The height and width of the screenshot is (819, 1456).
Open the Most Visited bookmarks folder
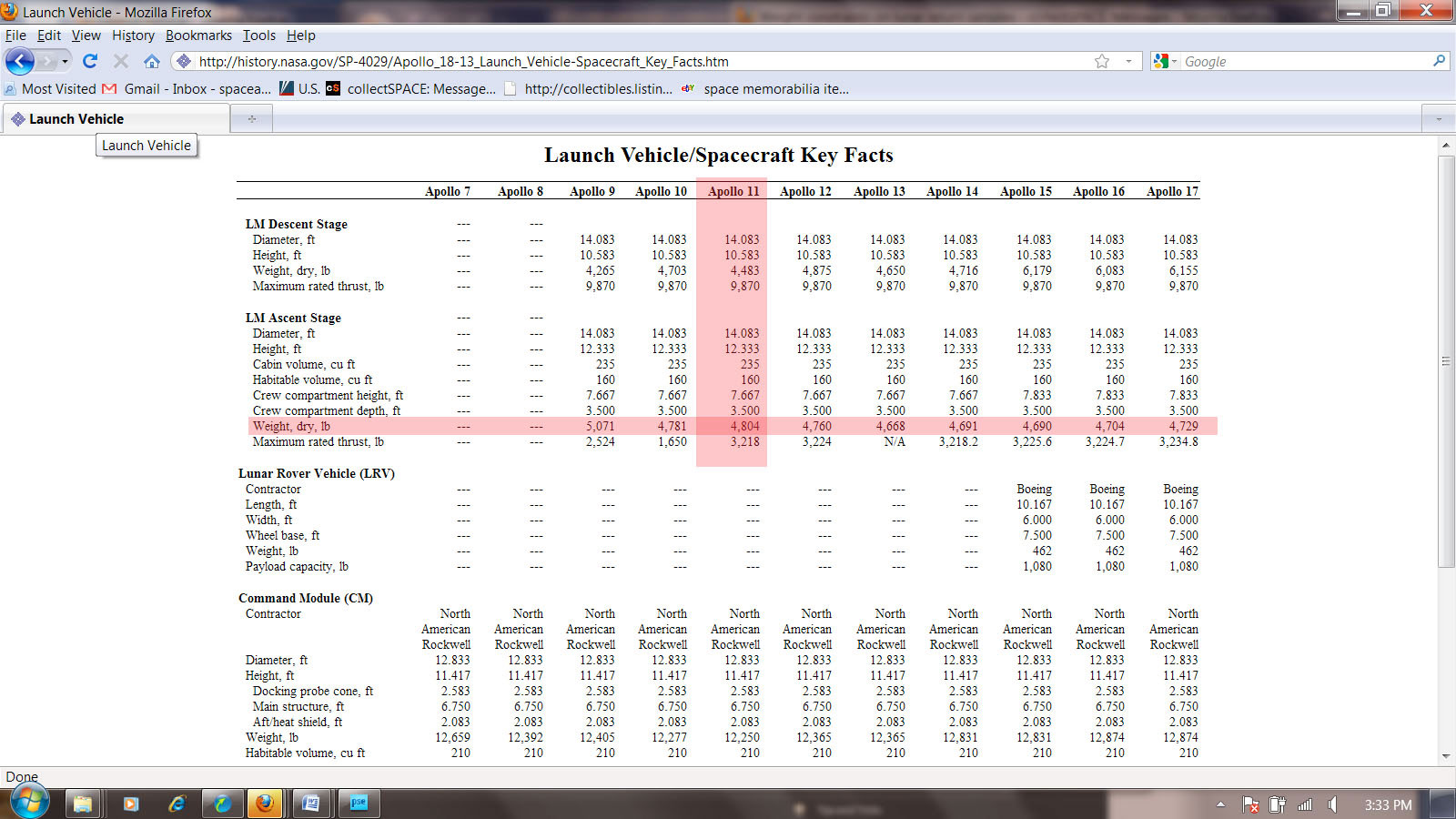(x=50, y=88)
